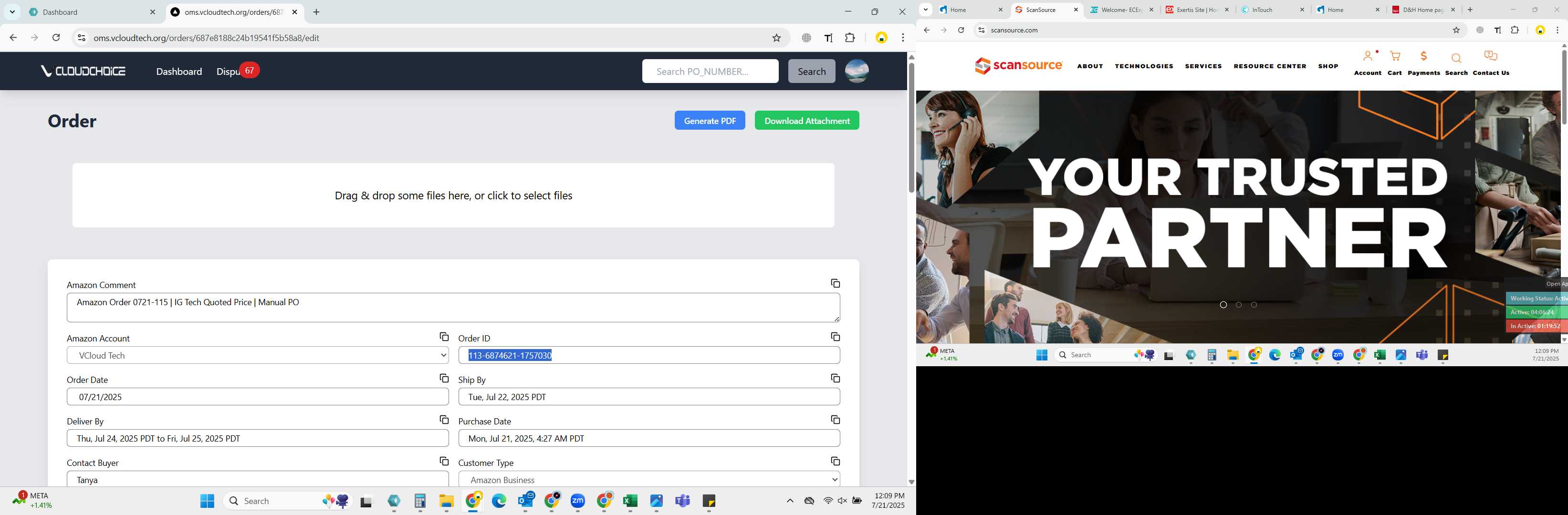Click the Generate PDF button
Viewport: 1568px width, 515px height.
pos(709,120)
